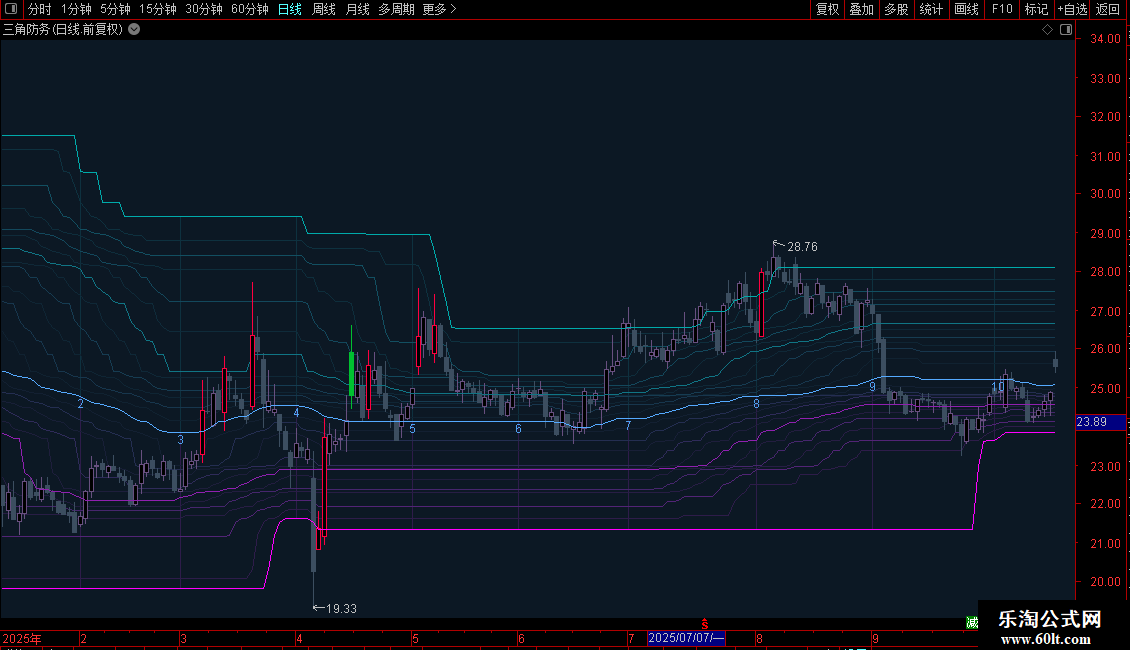Viewport: 1130px width, 650px height.
Task: Toggle the right side panel icon
Action: point(1065,29)
